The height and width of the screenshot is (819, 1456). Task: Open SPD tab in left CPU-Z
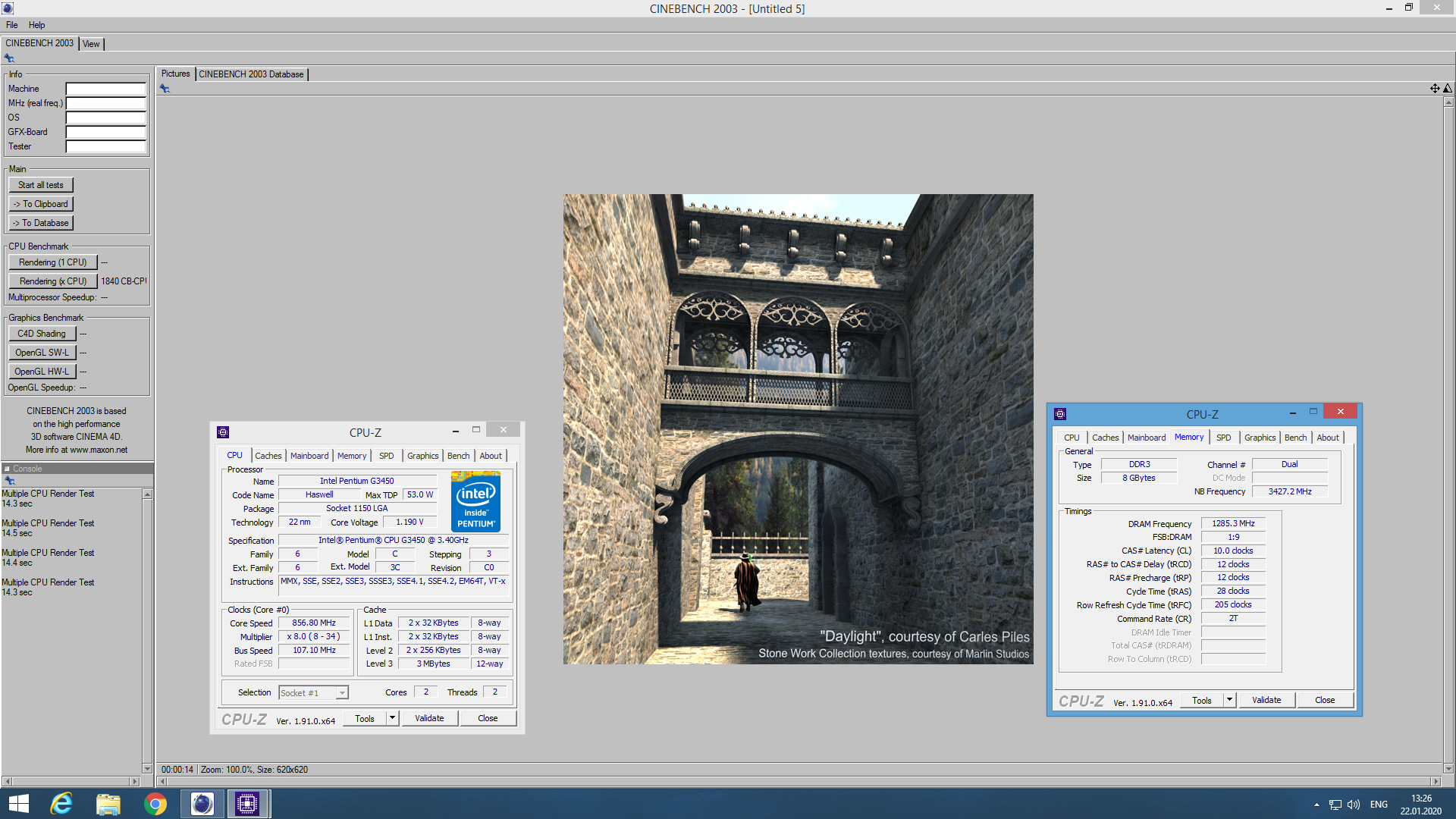pos(387,456)
